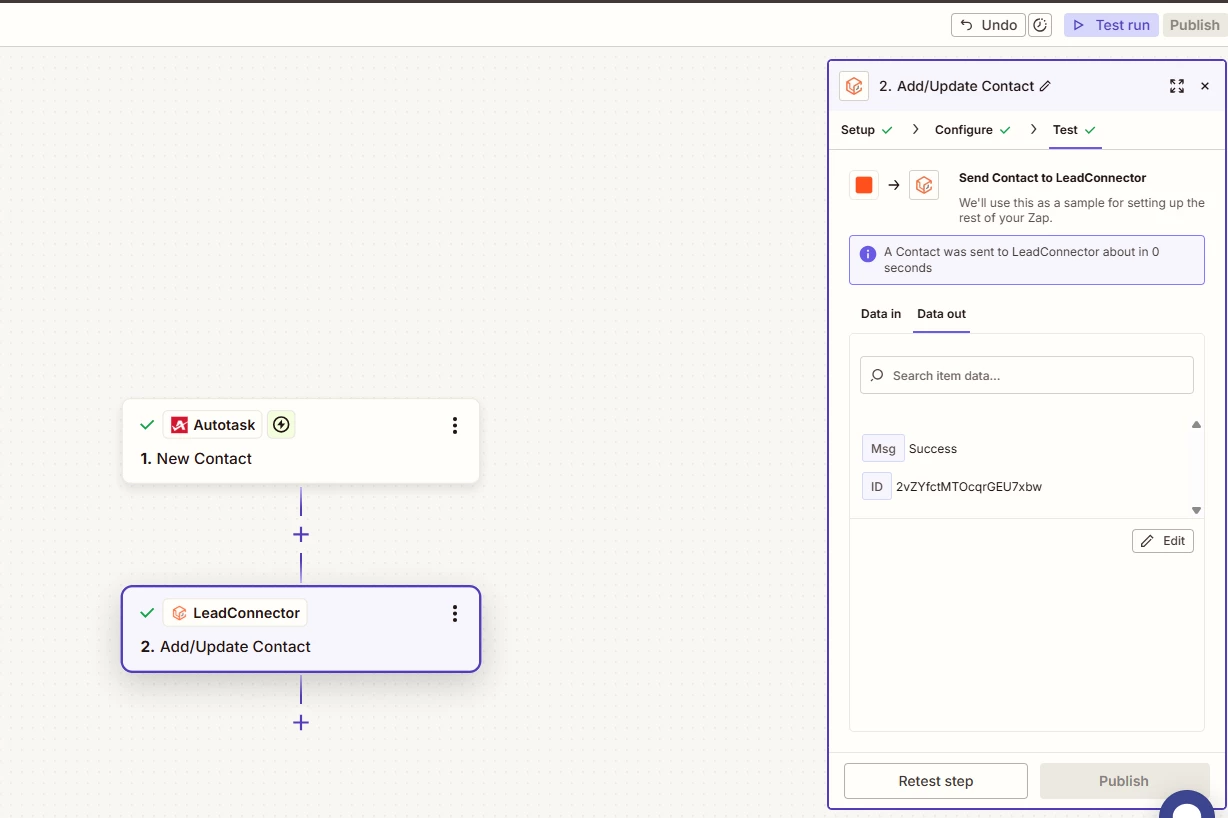Switch to the Configure tab
The height and width of the screenshot is (818, 1228).
(x=972, y=130)
